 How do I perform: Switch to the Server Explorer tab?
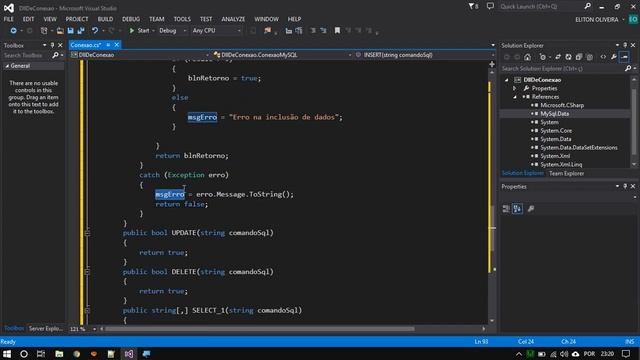pos(45,329)
